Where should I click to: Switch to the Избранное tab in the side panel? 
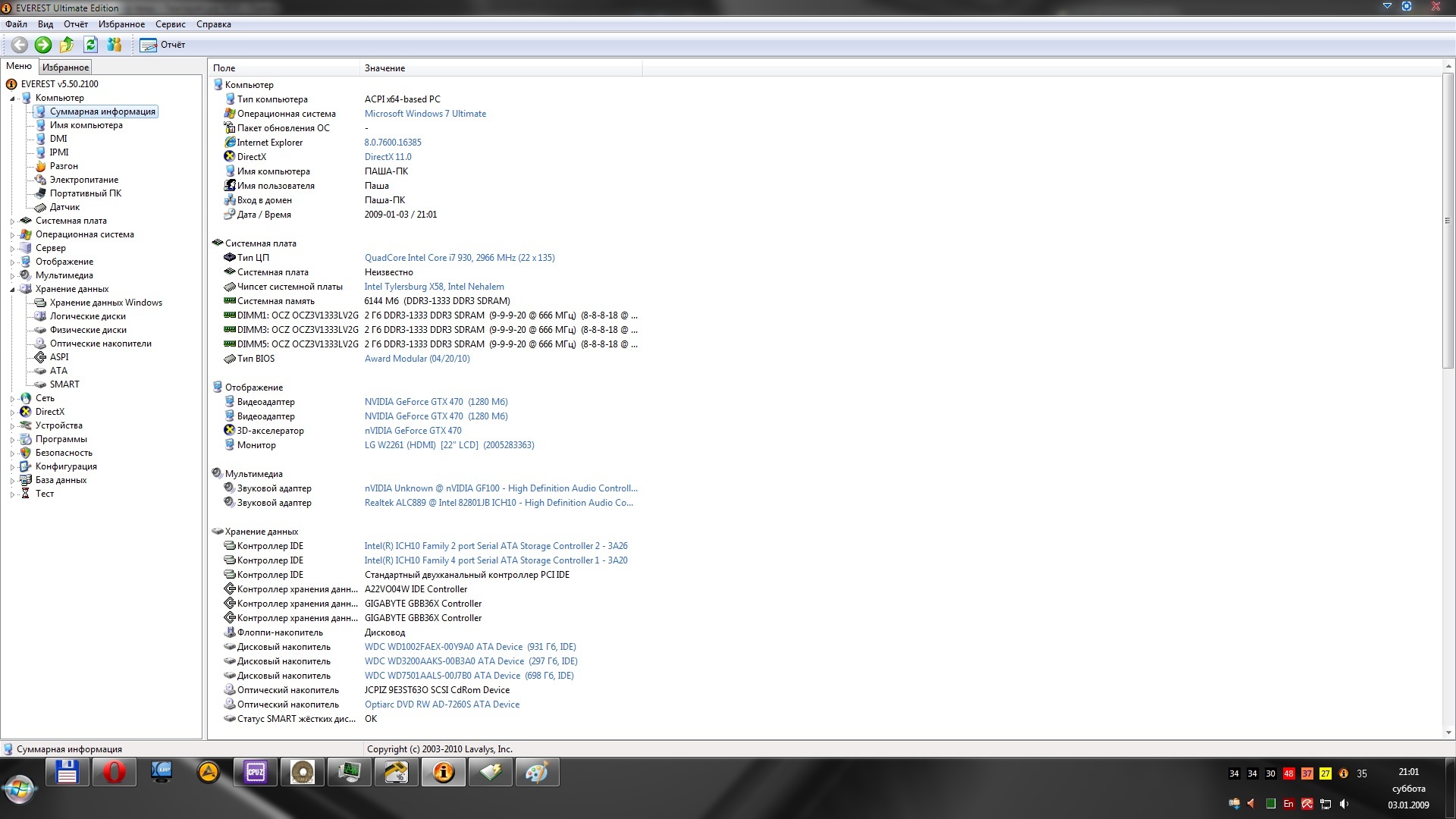click(x=65, y=67)
